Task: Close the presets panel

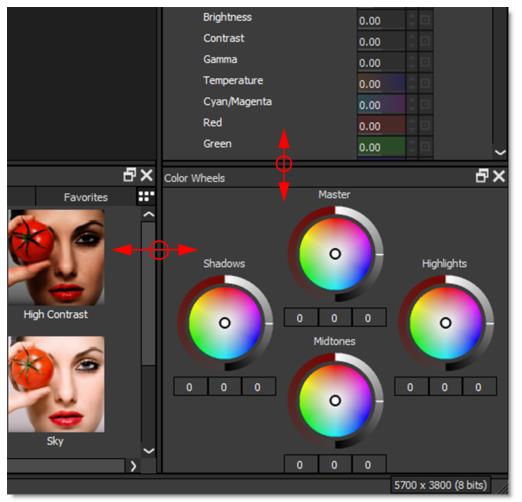Action: click(x=146, y=175)
